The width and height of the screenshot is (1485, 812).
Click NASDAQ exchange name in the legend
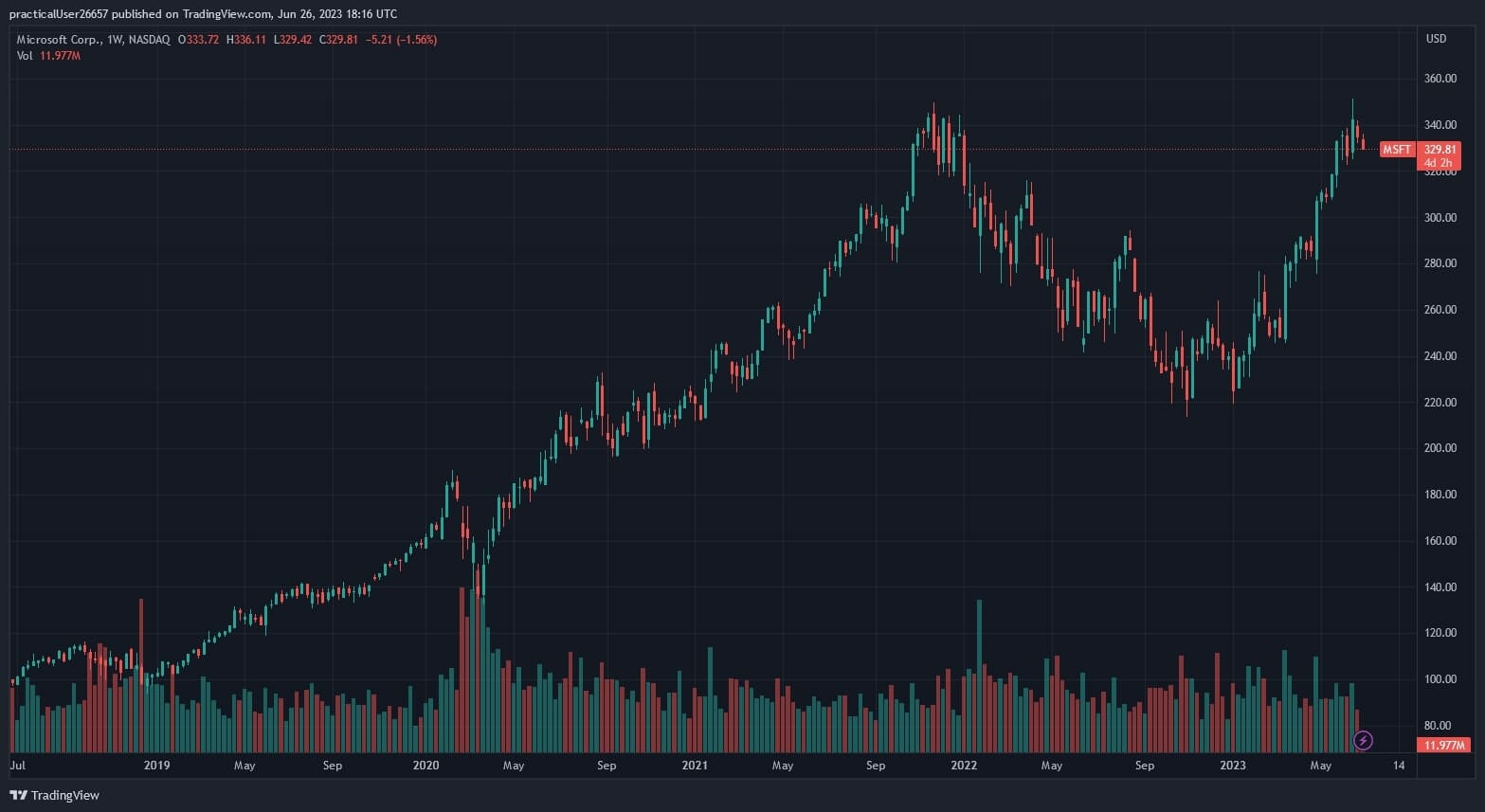click(150, 40)
